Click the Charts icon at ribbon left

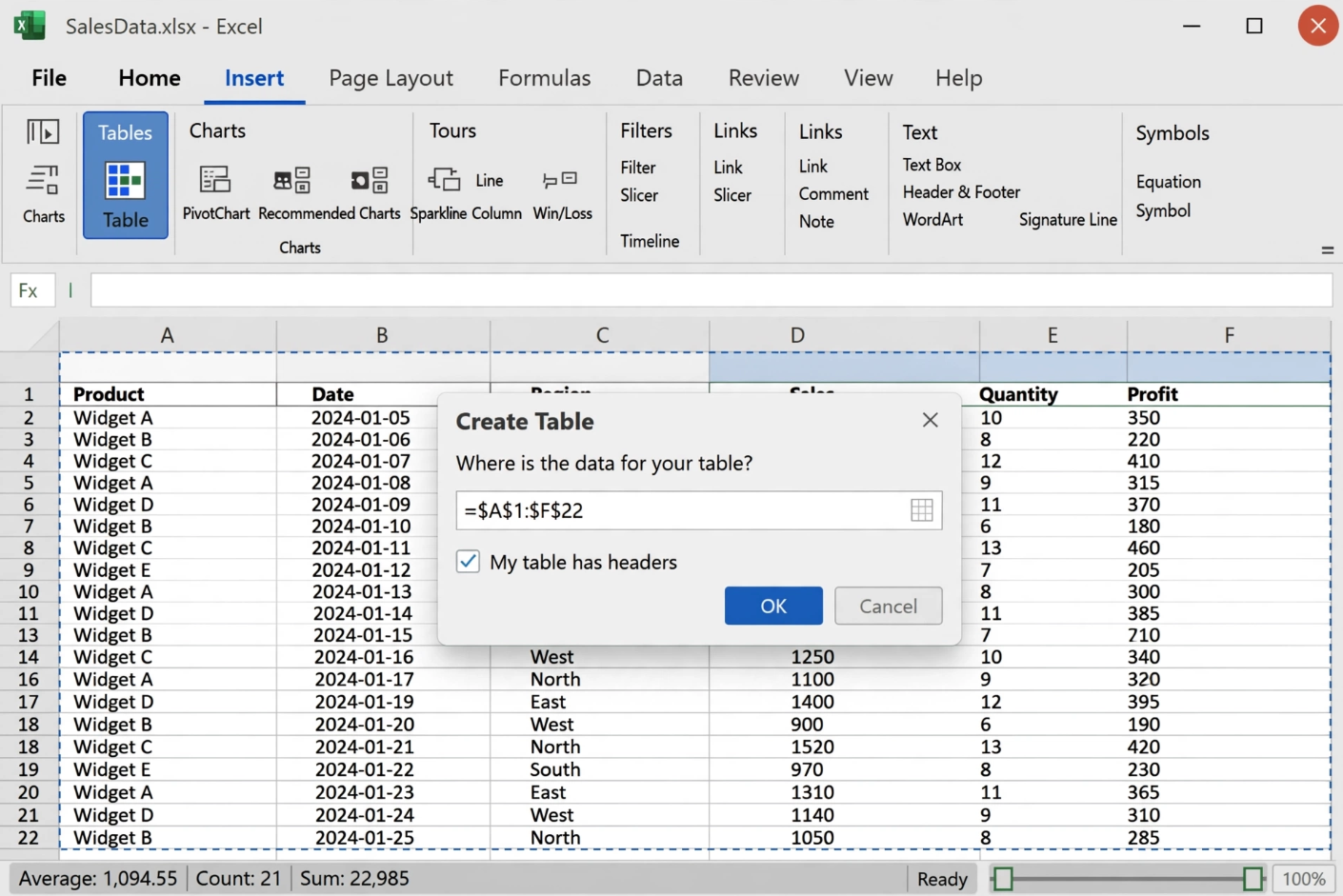tap(43, 179)
